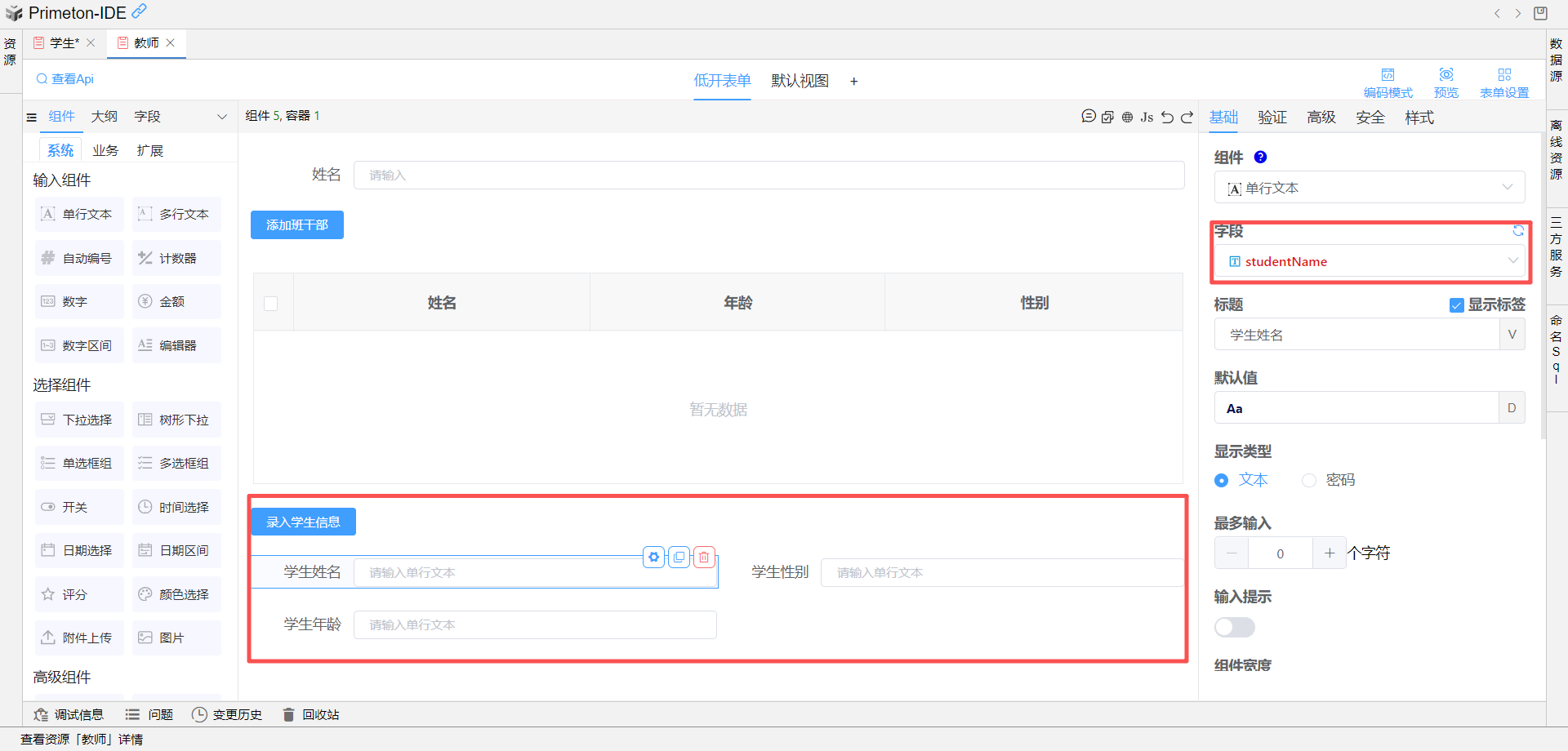This screenshot has height=751, width=1568.
Task: Tick the table header select-all checkbox
Action: tap(271, 304)
